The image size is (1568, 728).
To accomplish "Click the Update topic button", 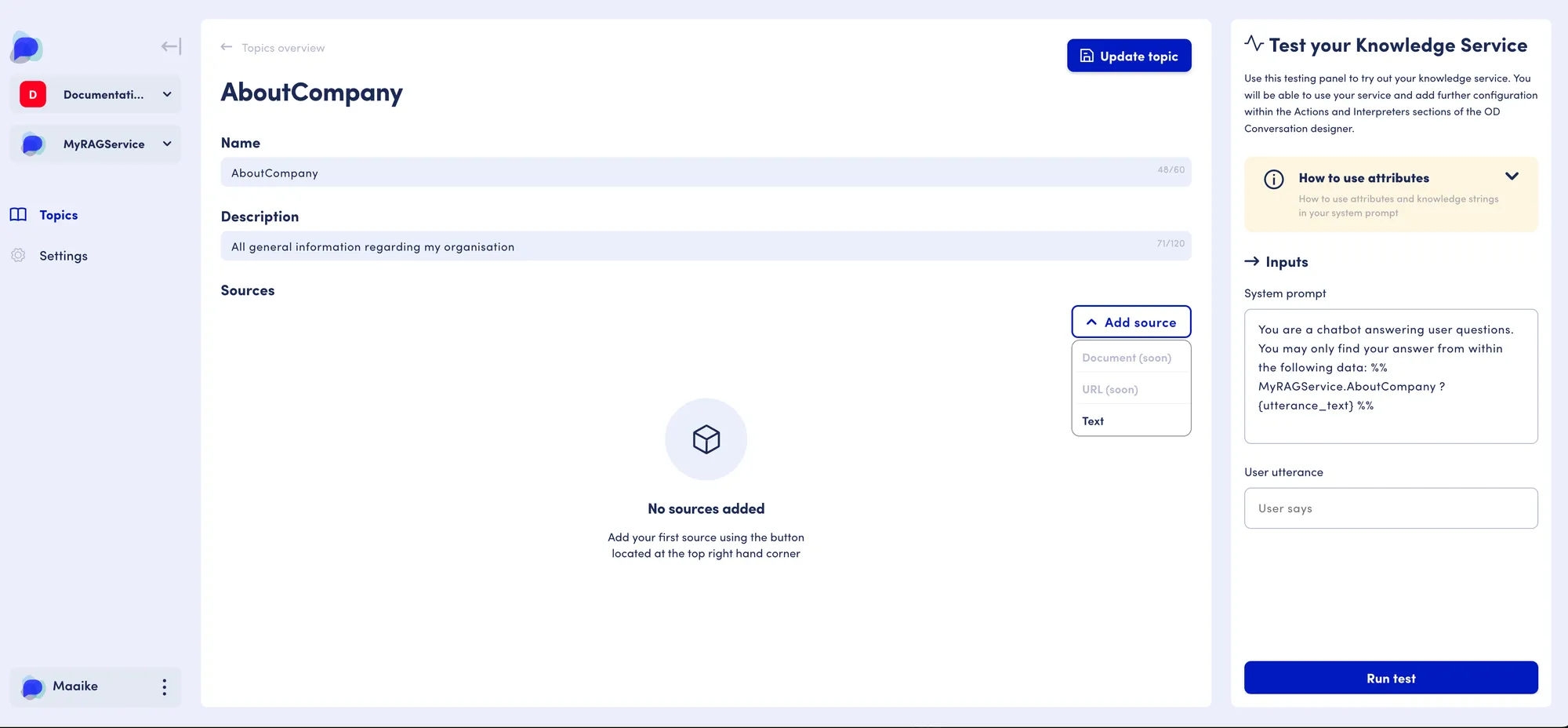I will pos(1129,56).
